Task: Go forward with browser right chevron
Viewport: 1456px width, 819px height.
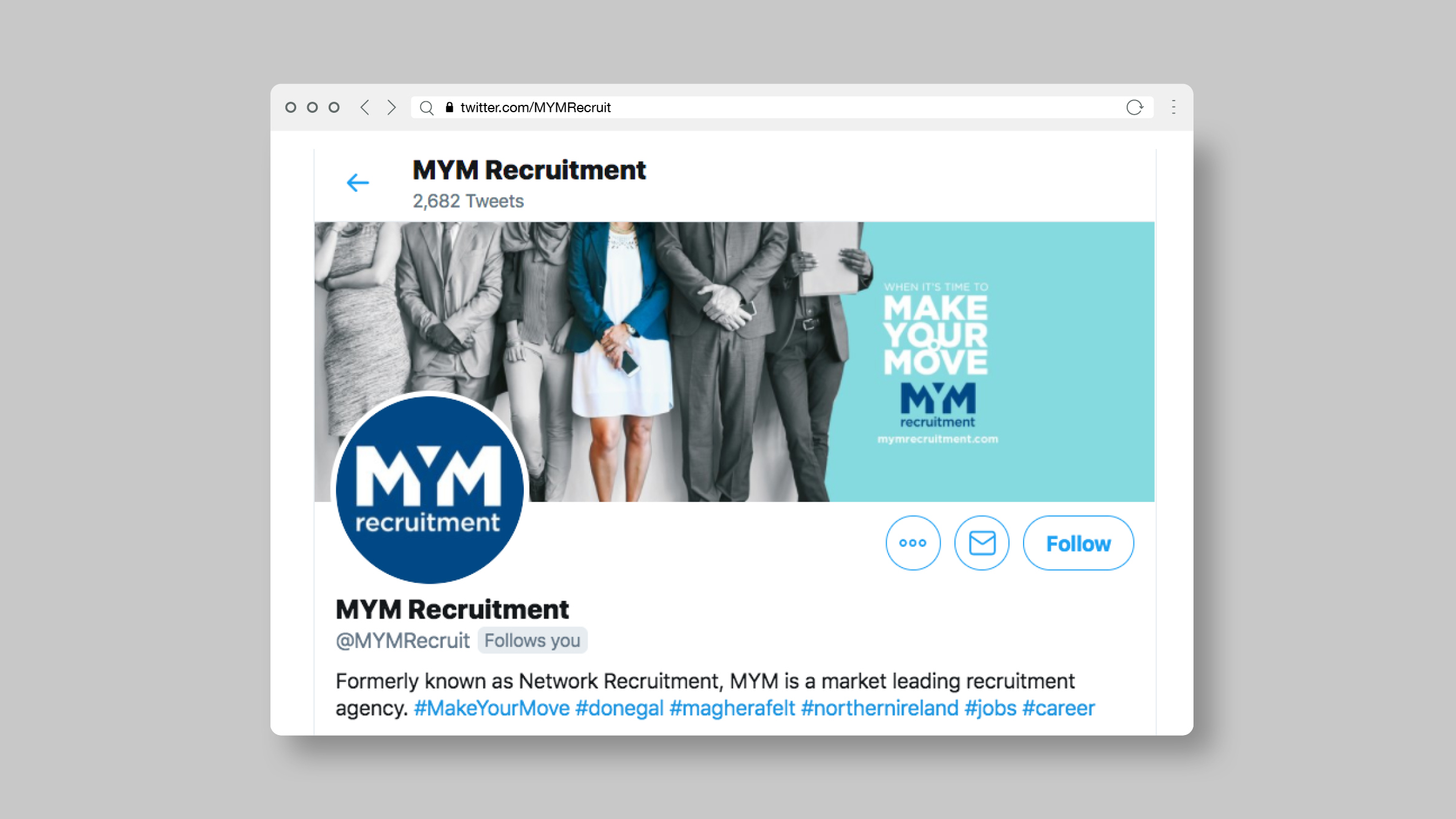Action: [391, 107]
